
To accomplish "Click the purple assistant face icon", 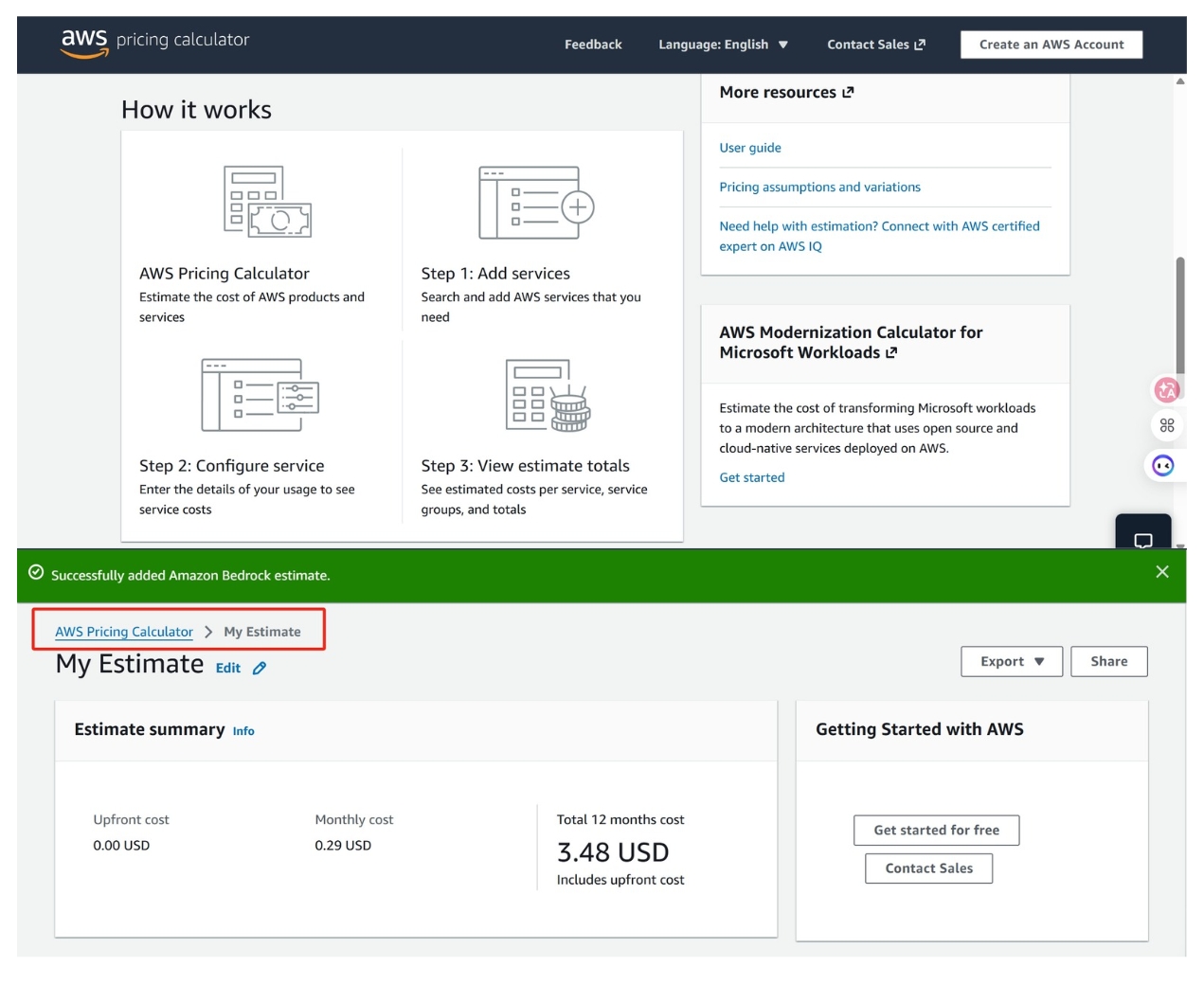I will [x=1163, y=465].
